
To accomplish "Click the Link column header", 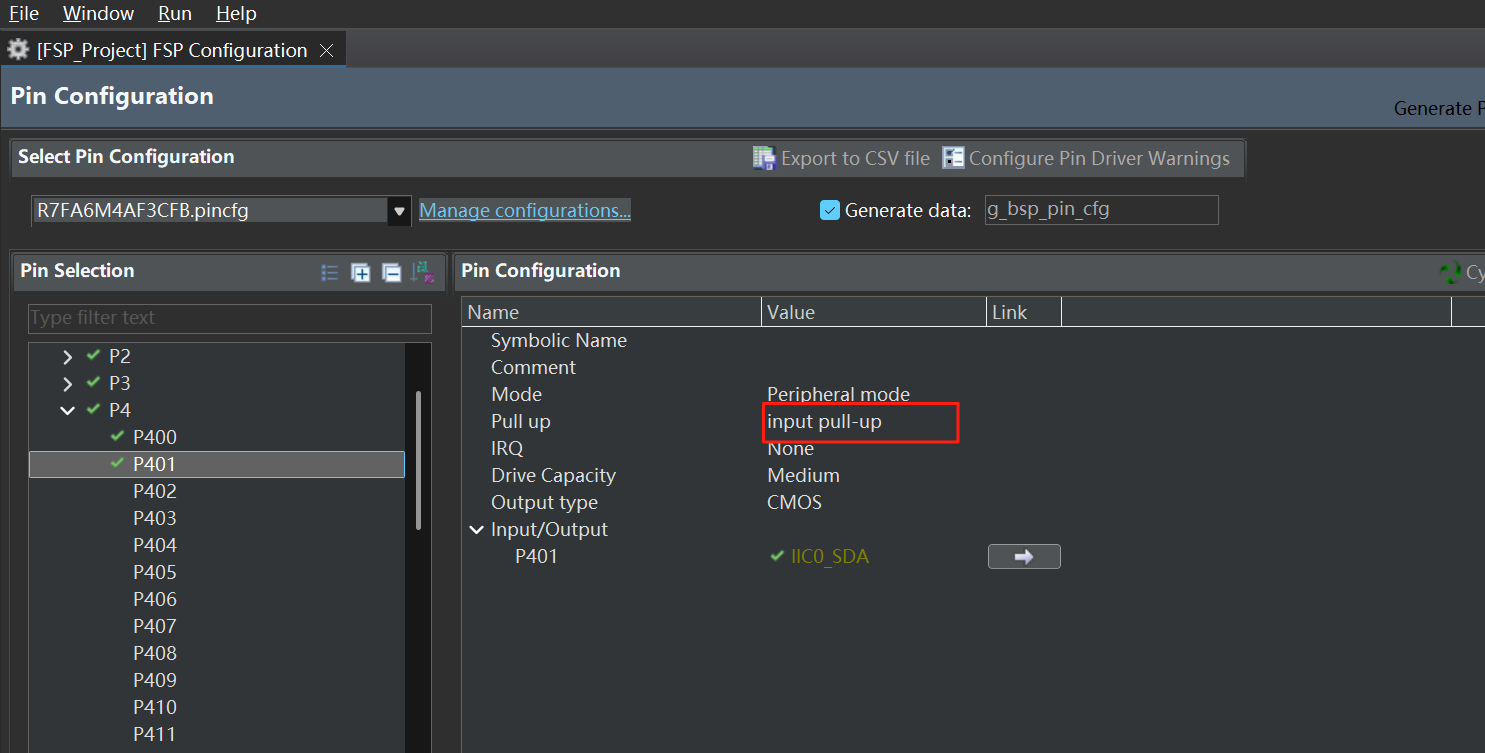I will coord(1024,312).
